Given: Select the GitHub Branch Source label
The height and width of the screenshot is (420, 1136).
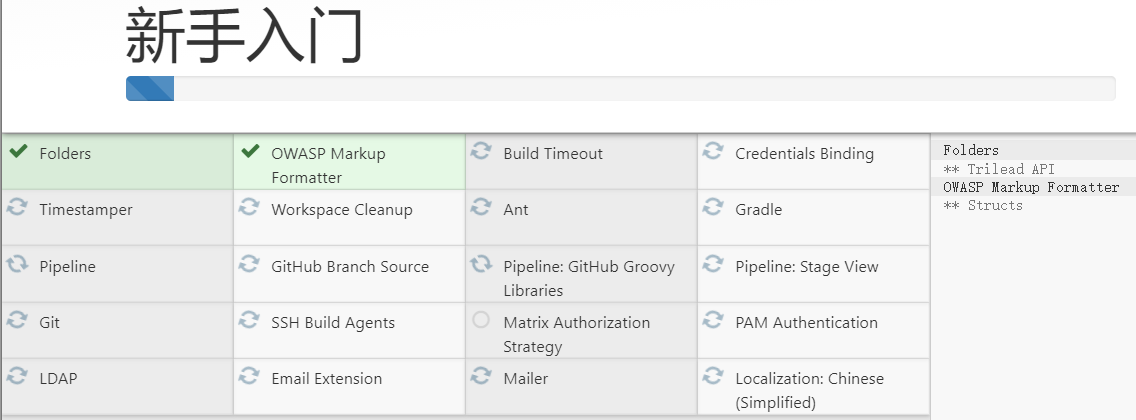Looking at the screenshot, I should (350, 266).
